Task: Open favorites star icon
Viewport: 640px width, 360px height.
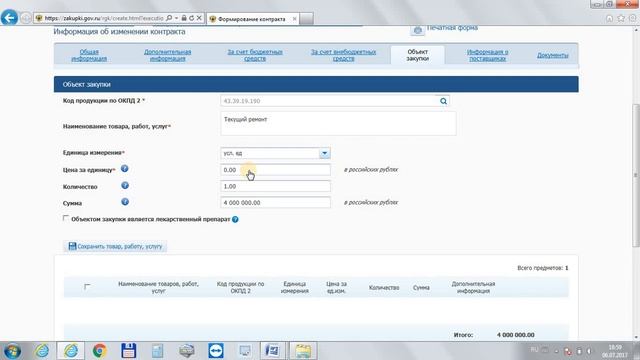Action: 621,18
